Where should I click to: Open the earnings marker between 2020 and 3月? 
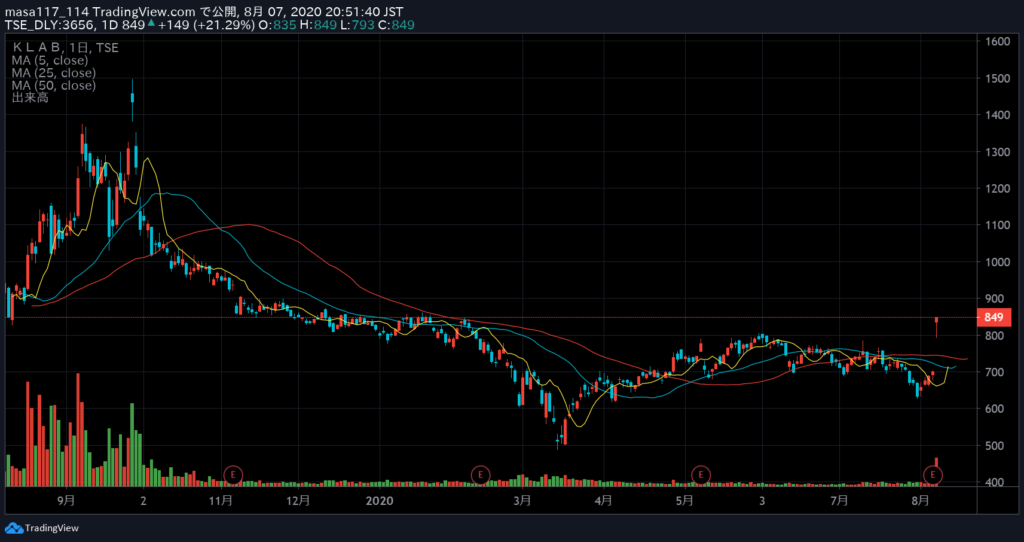point(480,475)
